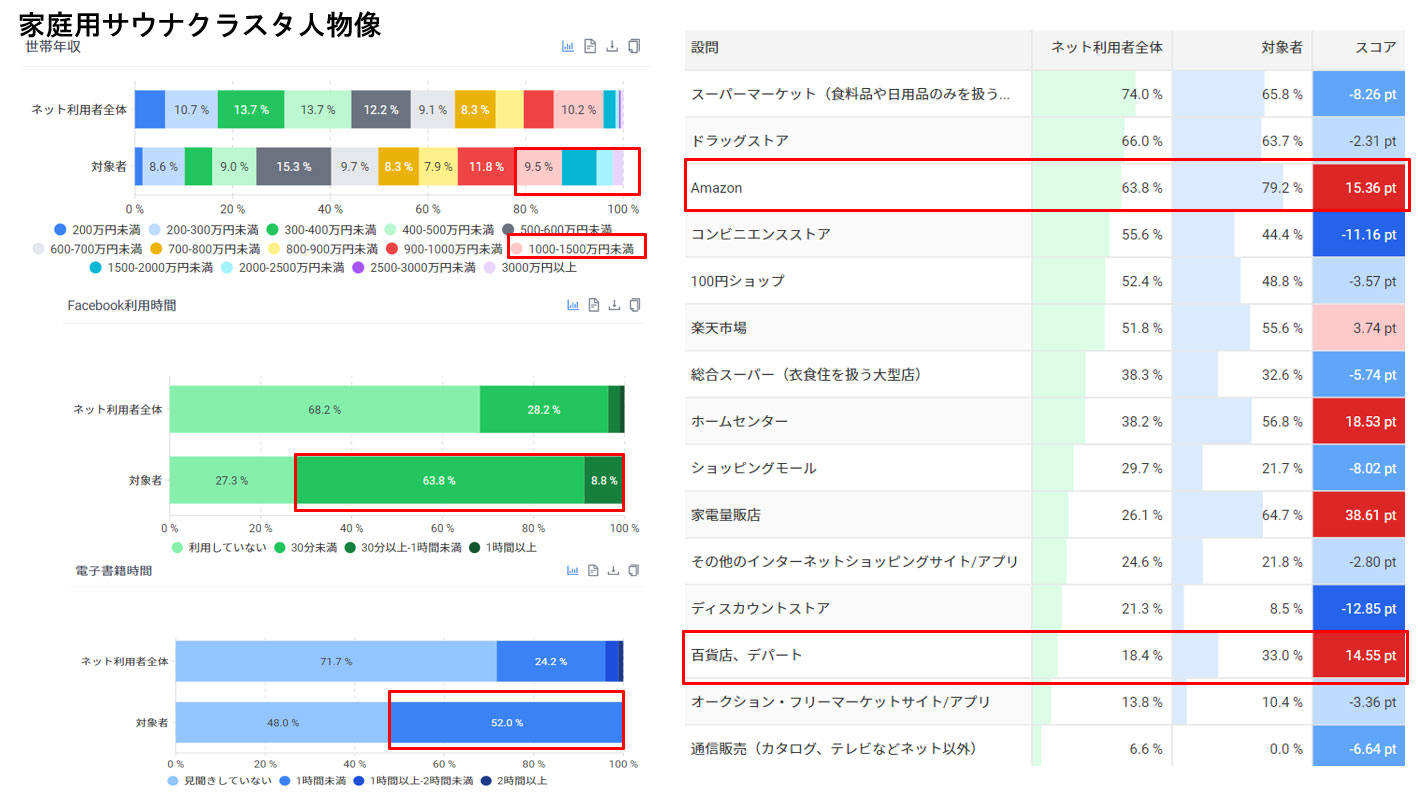Image resolution: width=1418 pixels, height=795 pixels.
Task: Open the document icon in 電子書籍時間 panel
Action: [593, 570]
